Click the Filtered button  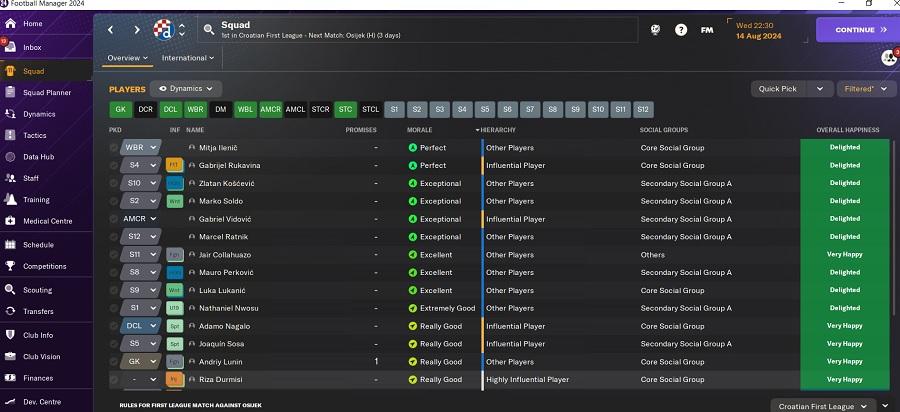point(866,89)
